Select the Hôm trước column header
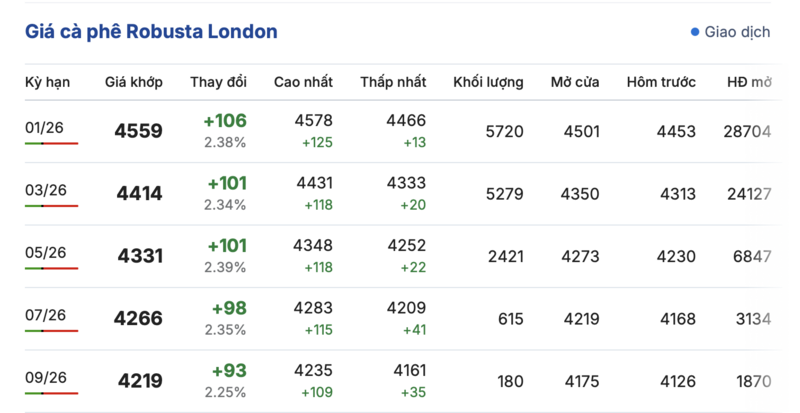 click(661, 82)
